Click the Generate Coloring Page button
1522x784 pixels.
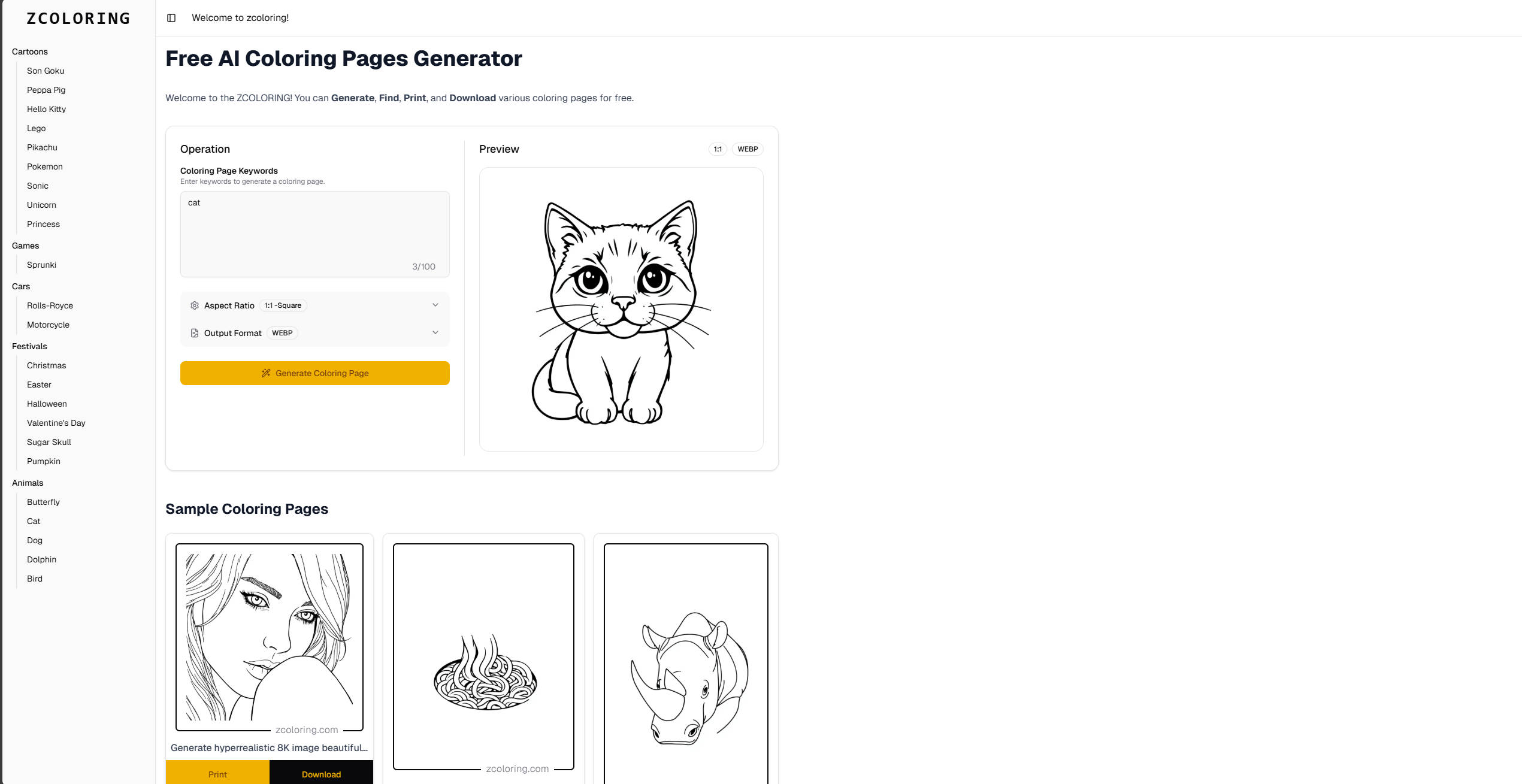[315, 373]
